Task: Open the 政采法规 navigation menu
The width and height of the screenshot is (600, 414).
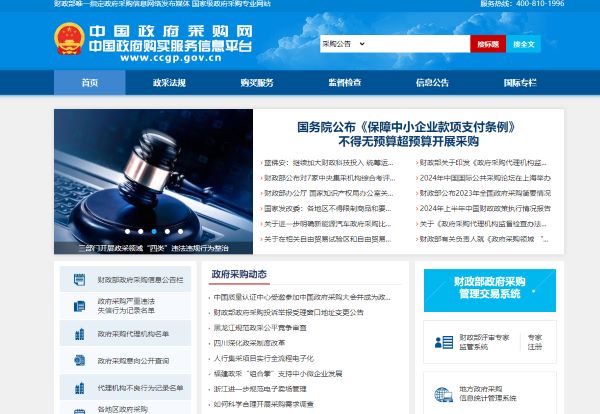Action: pos(169,83)
